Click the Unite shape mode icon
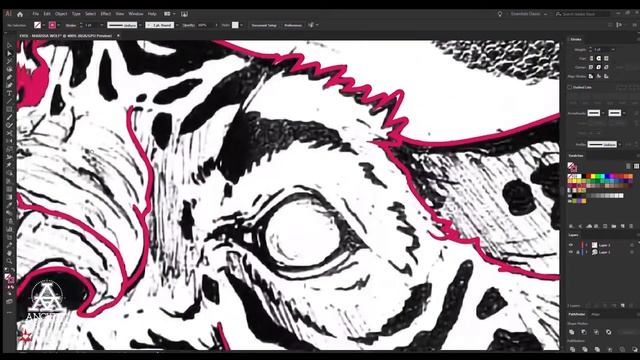Screen dimensions: 640x360 [x=572, y=332]
